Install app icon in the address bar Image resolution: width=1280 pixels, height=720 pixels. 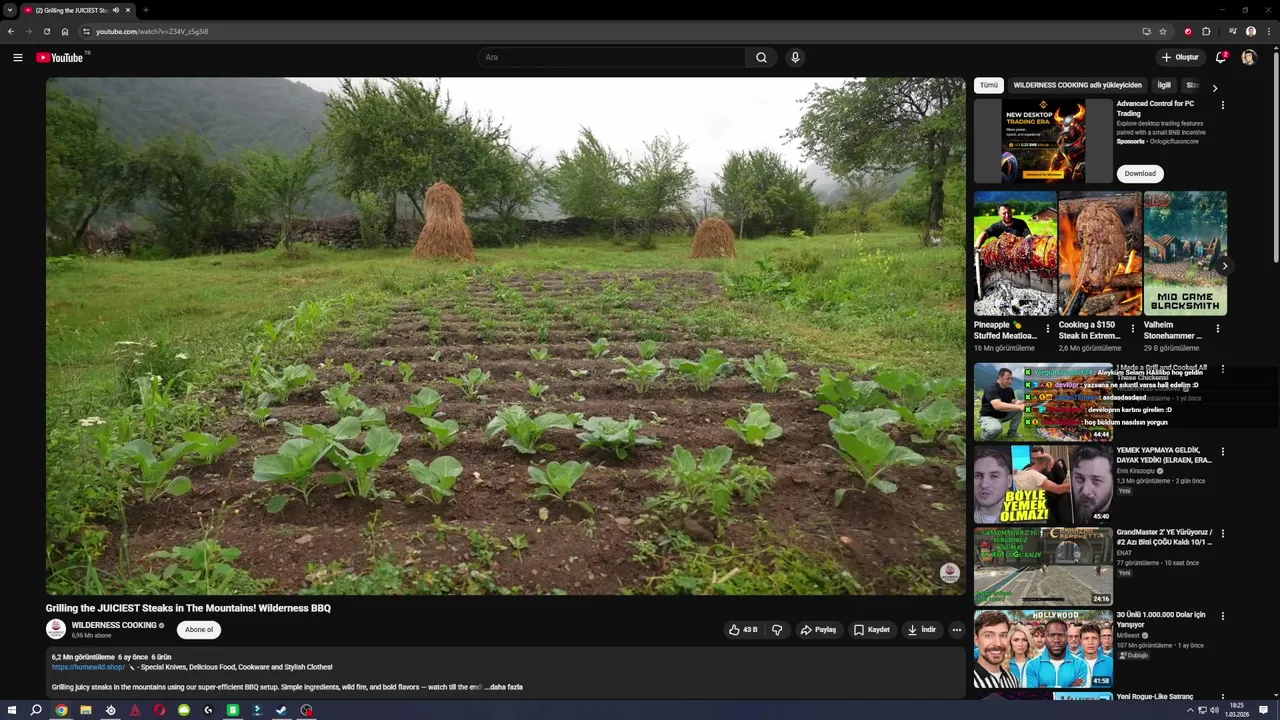(x=1146, y=31)
